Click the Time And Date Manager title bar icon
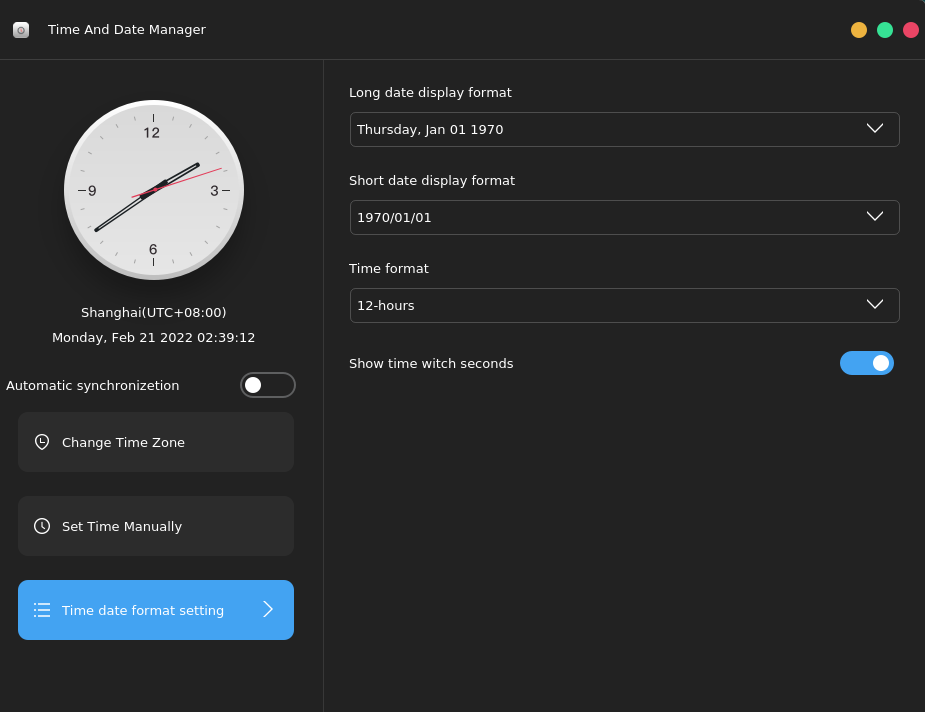This screenshot has height=712, width=925. 21,29
